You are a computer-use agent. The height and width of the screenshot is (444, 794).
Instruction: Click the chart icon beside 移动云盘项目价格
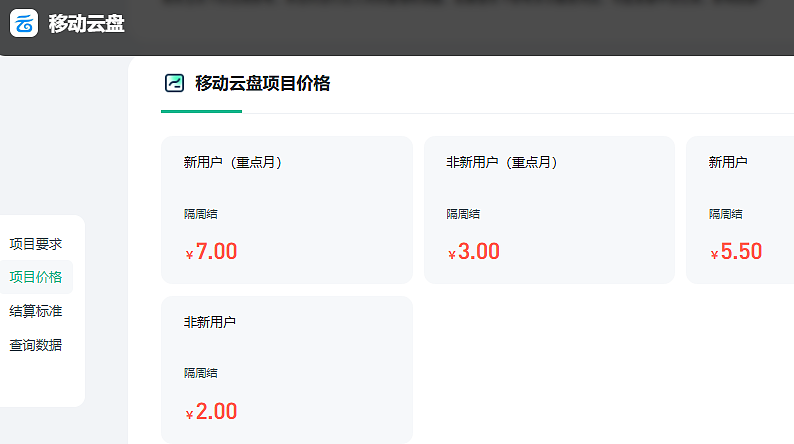tap(174, 83)
